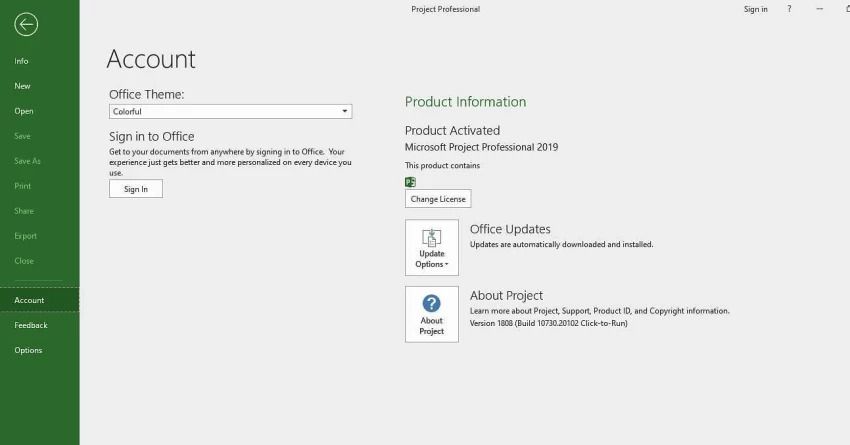
Task: Click the This product contains label
Action: 442,166
